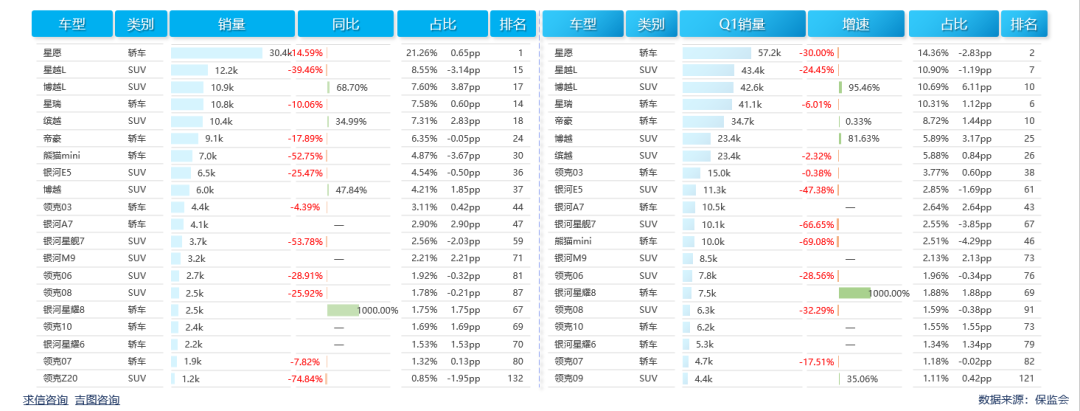The height and width of the screenshot is (411, 1080).
Task: Click the 12.2k bar for 星越L
Action: tap(190, 70)
